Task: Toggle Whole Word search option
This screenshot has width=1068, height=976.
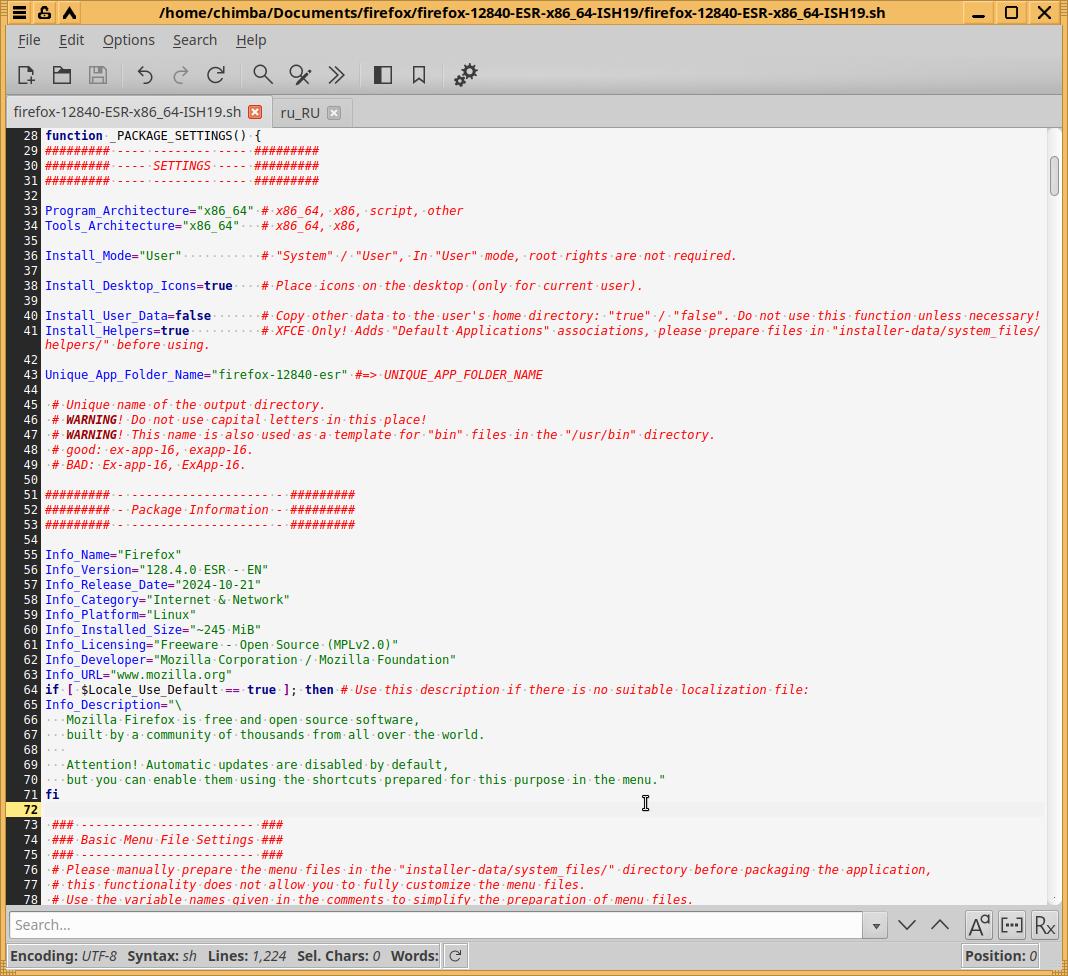Action: (1011, 925)
